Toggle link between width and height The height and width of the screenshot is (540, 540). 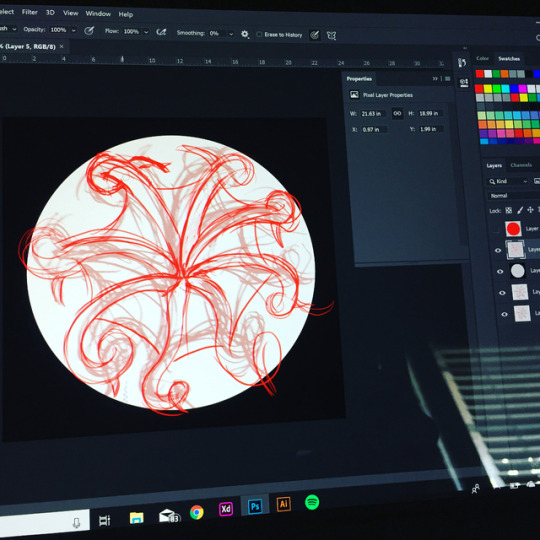tap(397, 113)
